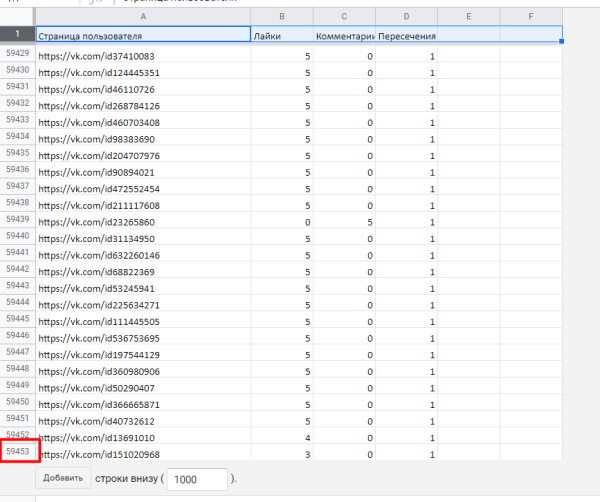Viewport: 600px width, 502px height.
Task: Click the "Комментарии" header cell
Action: coord(344,35)
